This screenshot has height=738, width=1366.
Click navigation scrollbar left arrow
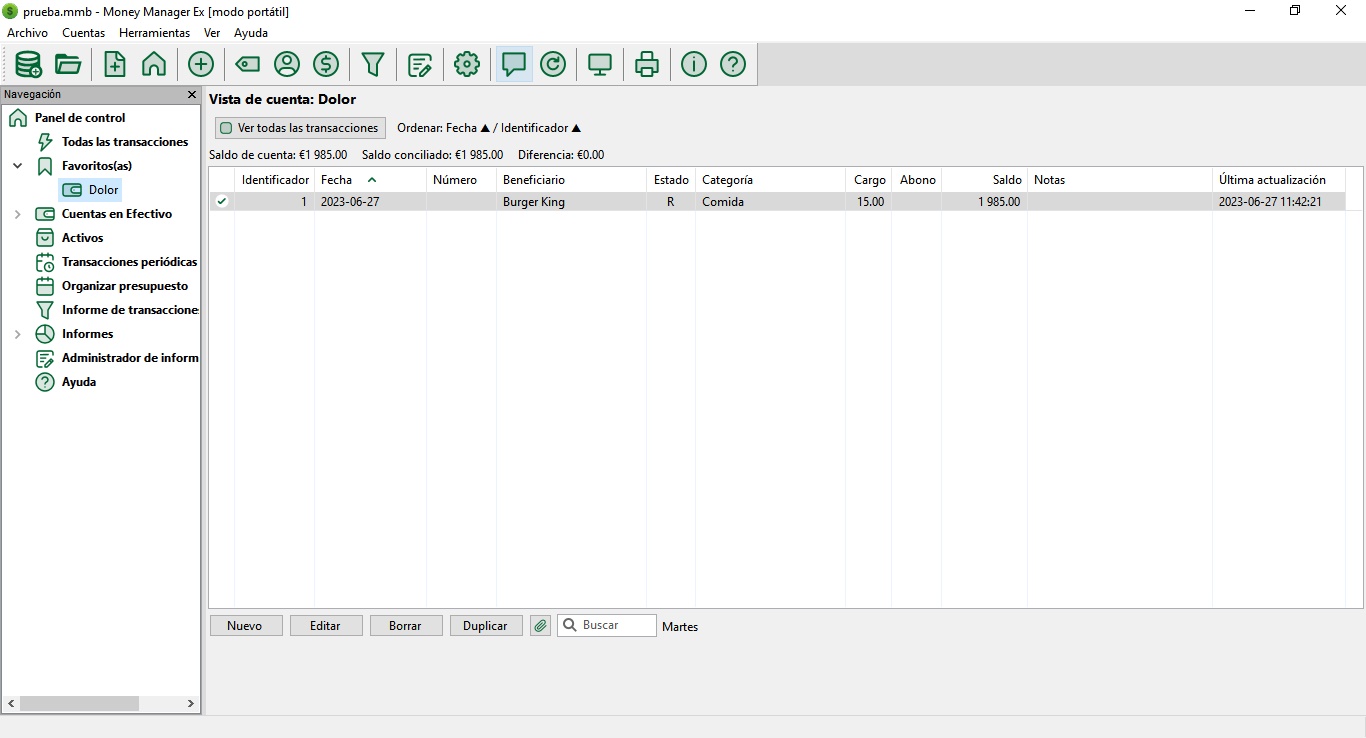click(11, 704)
